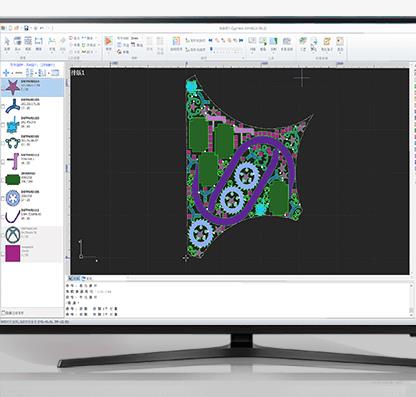Image resolution: width=416 pixels, height=397 pixels.
Task: Click the green tools icon in the ribbon
Action: click(x=303, y=41)
